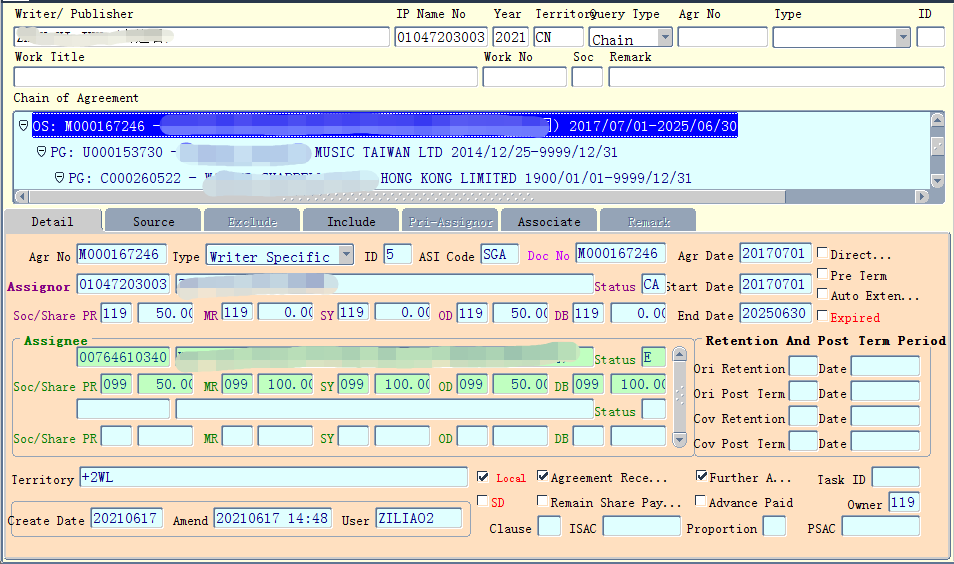Click the PSAC input field
Image resolution: width=954 pixels, height=564 pixels.
[880, 526]
